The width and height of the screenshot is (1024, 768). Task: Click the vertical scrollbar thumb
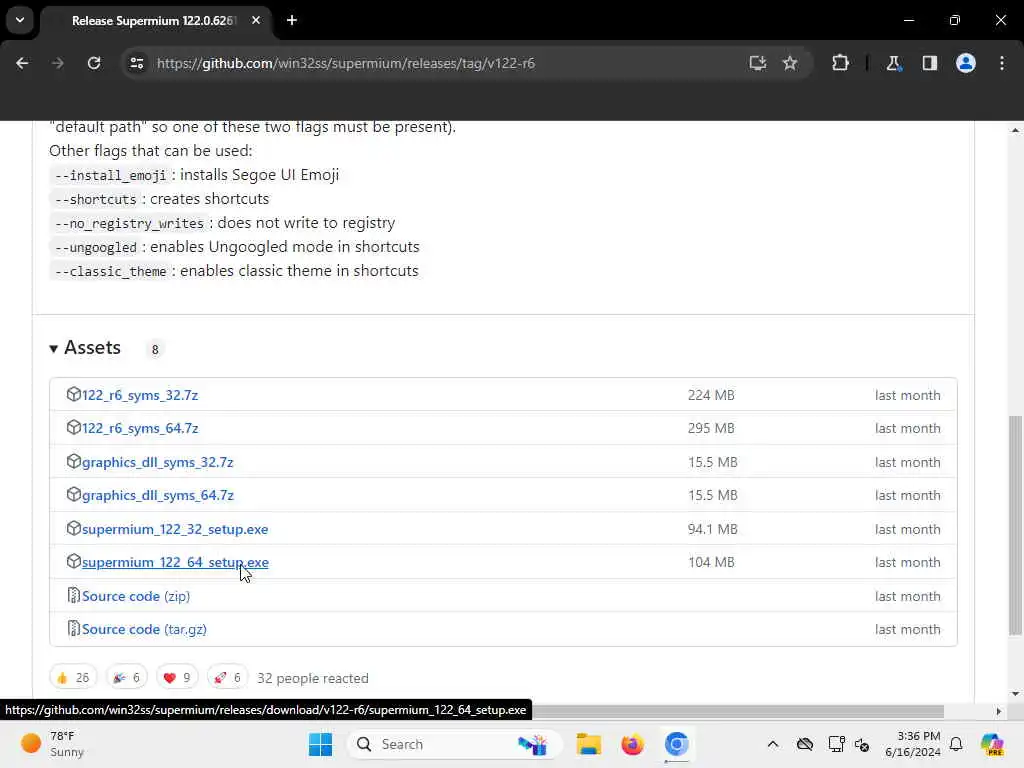click(1015, 525)
